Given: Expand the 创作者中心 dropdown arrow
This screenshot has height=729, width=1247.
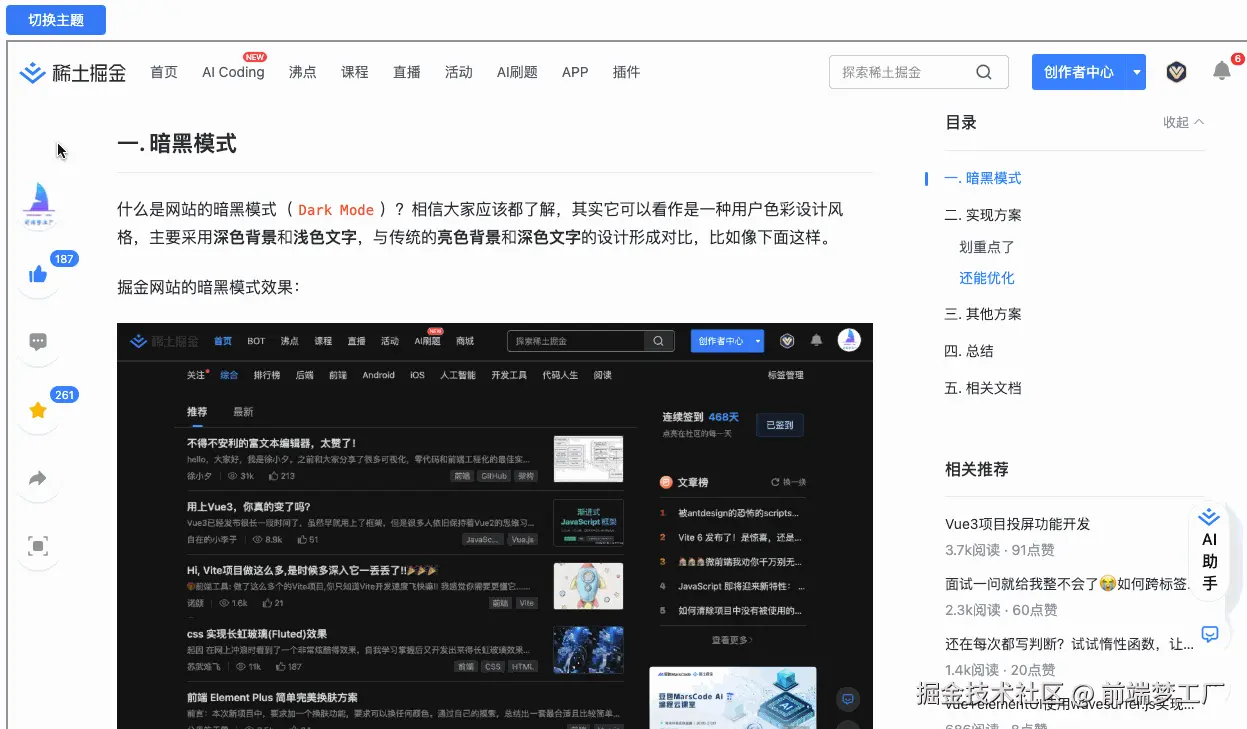Looking at the screenshot, I should point(1136,72).
